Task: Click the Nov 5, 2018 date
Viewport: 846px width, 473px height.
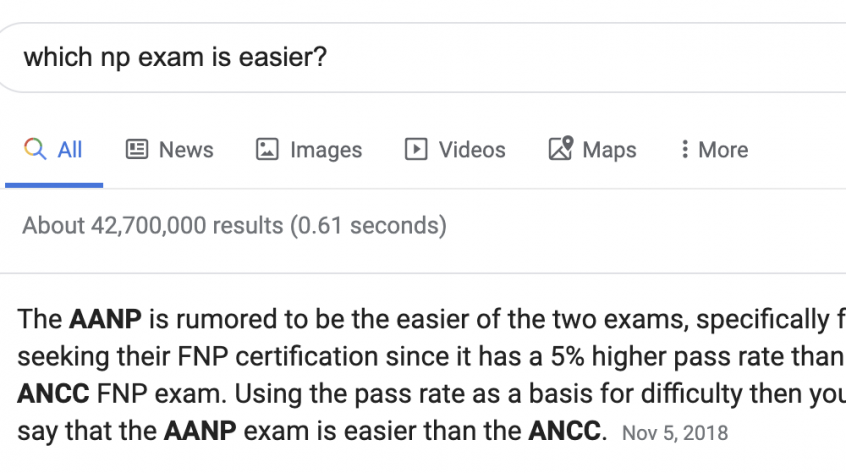Action: click(x=675, y=433)
